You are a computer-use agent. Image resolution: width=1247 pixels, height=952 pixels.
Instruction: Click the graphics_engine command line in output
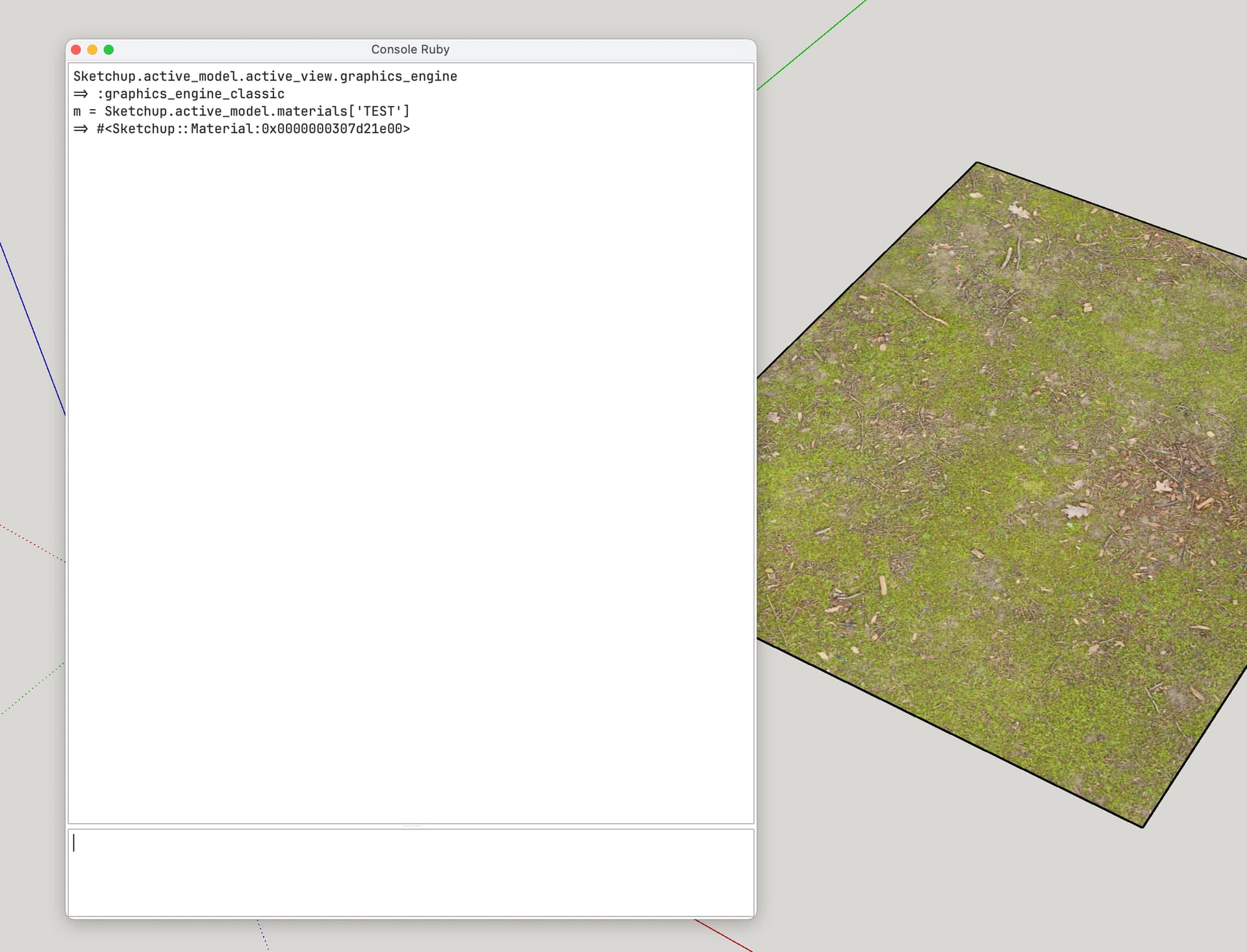pyautogui.click(x=265, y=77)
